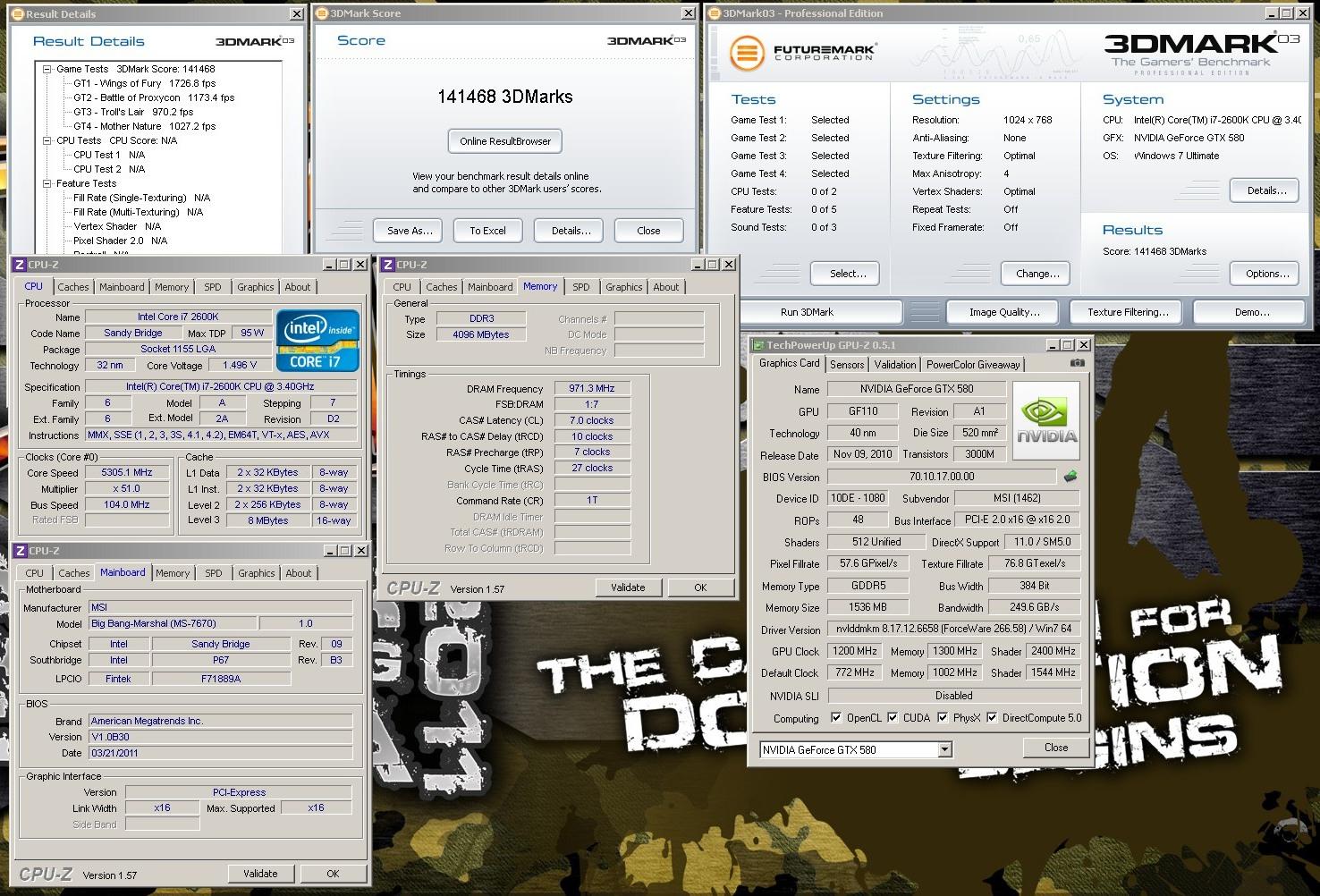
Task: Click OK in the Mainboard CPU-Z window
Action: click(333, 874)
